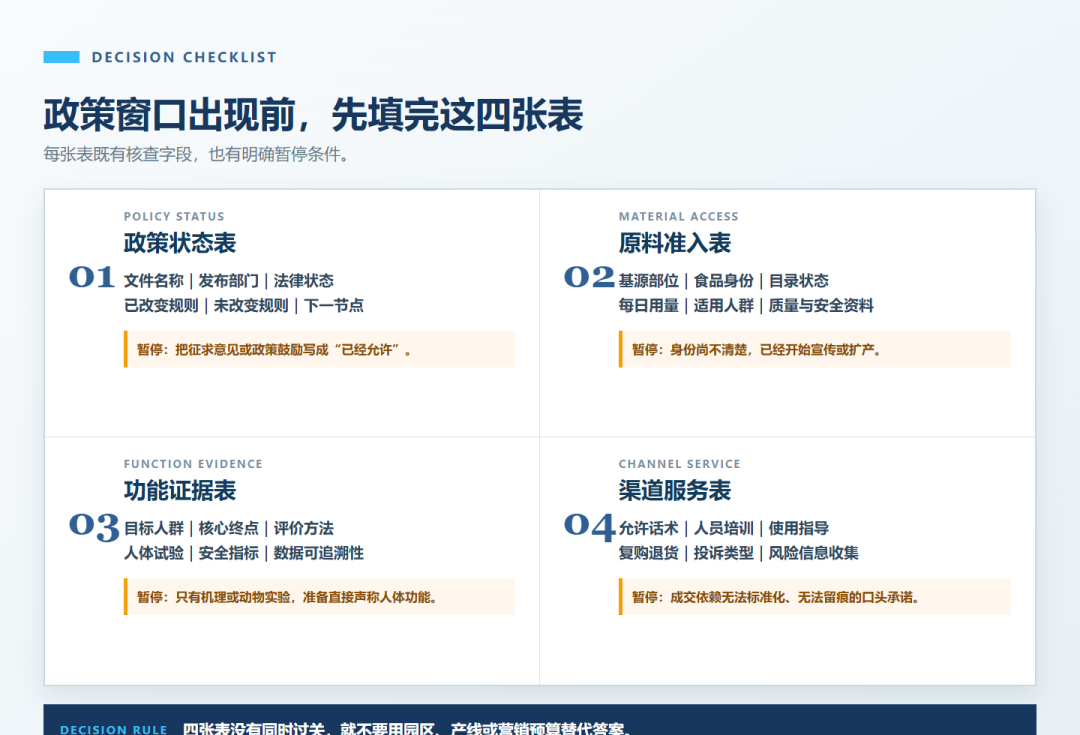1080x735 pixels.
Task: Click the MATERIAL ACCESS label
Action: 678,216
